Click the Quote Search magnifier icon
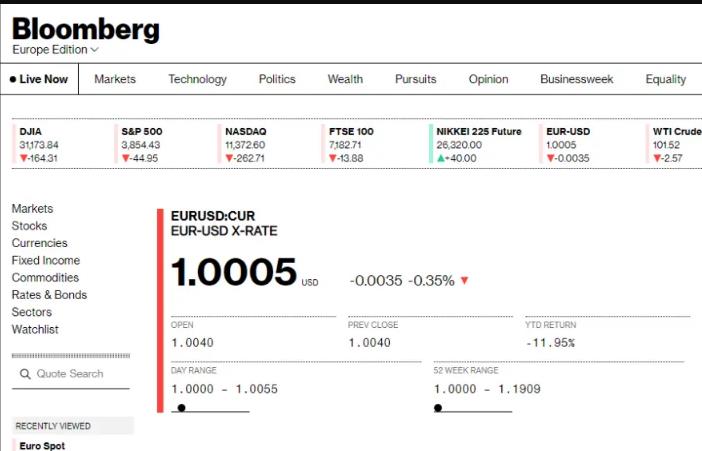Viewport: 702px width, 451px height. tap(25, 374)
